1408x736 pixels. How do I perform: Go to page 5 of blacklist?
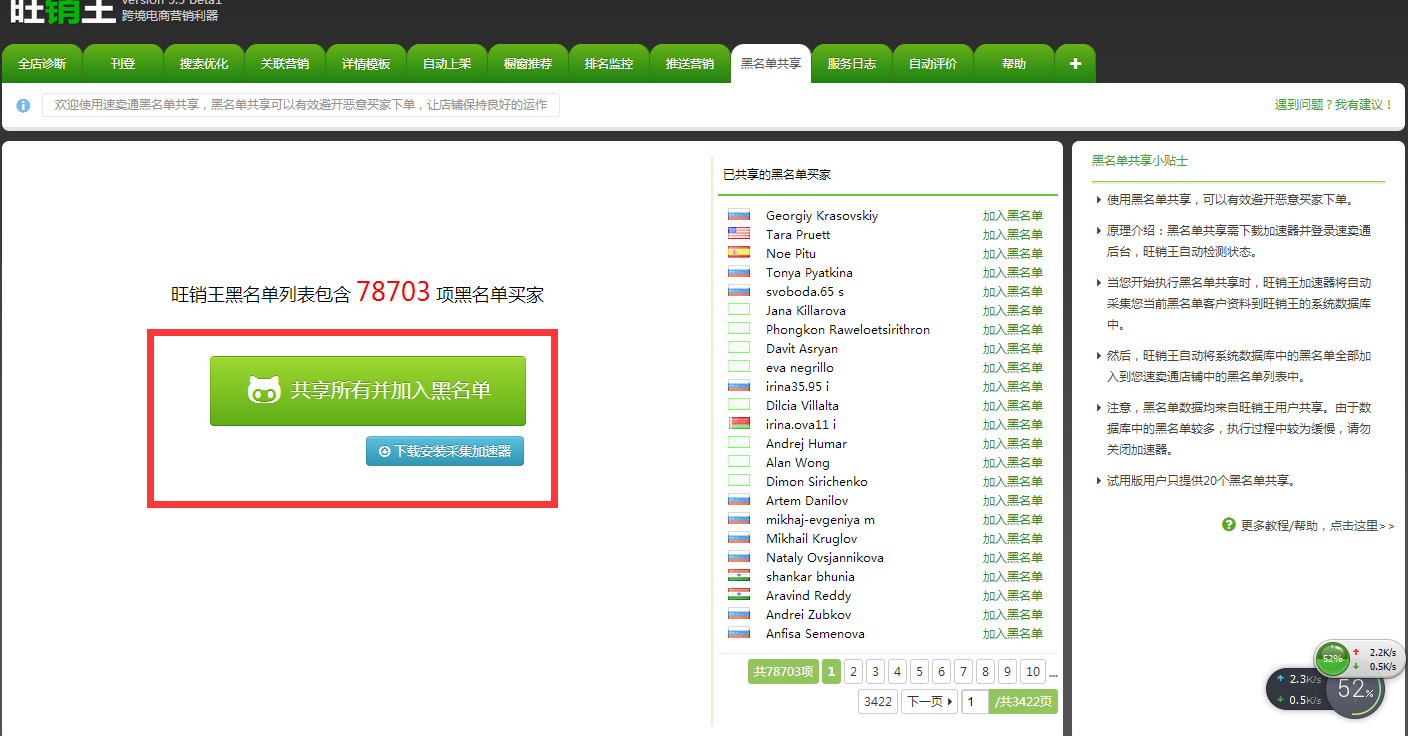(x=919, y=672)
